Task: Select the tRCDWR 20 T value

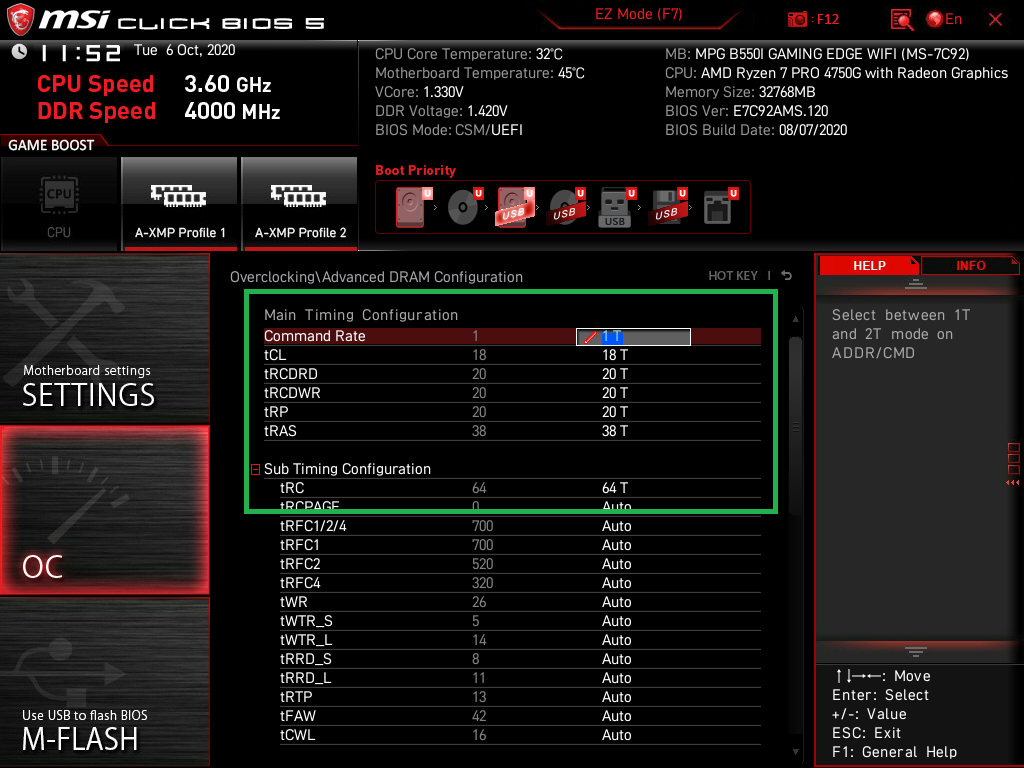Action: (x=615, y=393)
